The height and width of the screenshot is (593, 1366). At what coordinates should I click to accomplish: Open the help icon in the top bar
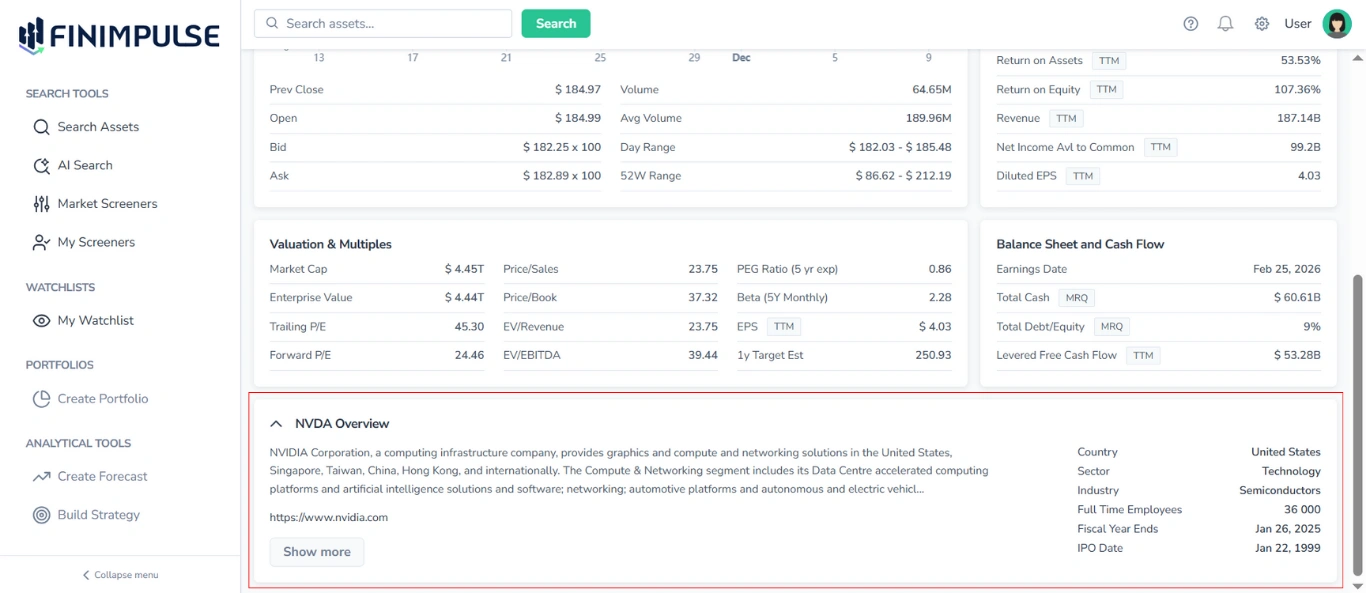pos(1190,23)
